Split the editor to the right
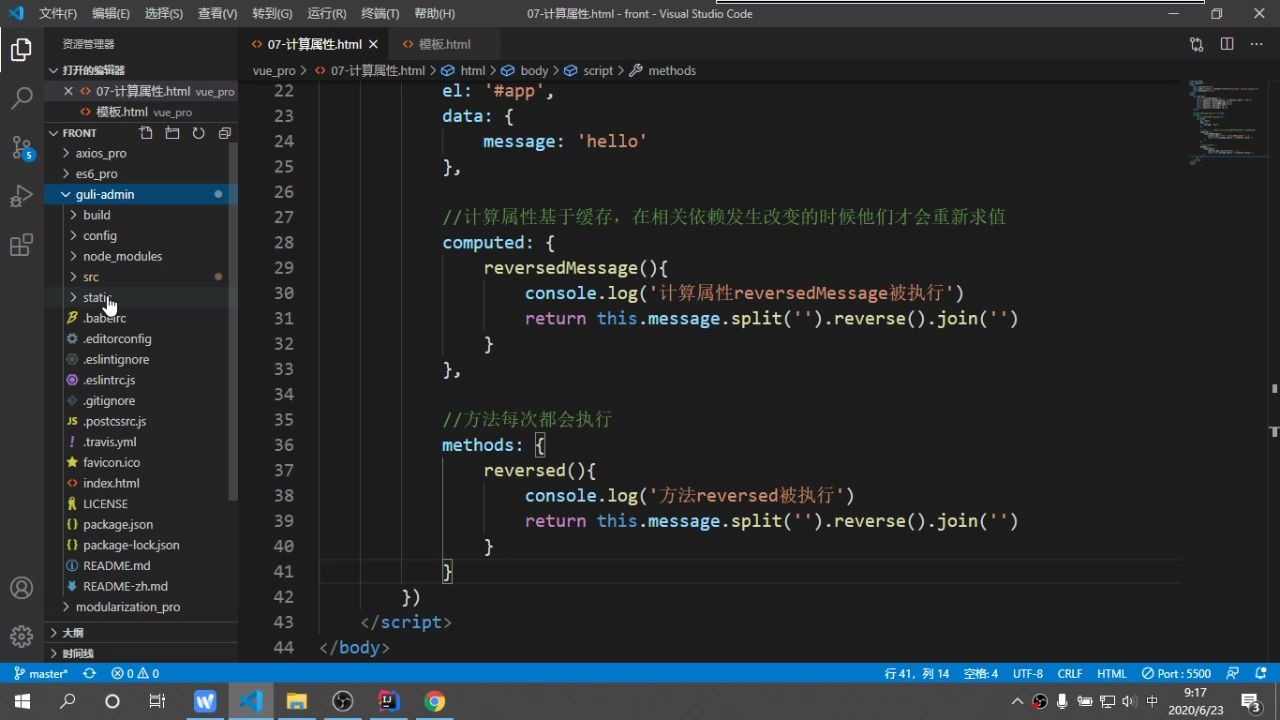The image size is (1280, 720). pos(1227,44)
